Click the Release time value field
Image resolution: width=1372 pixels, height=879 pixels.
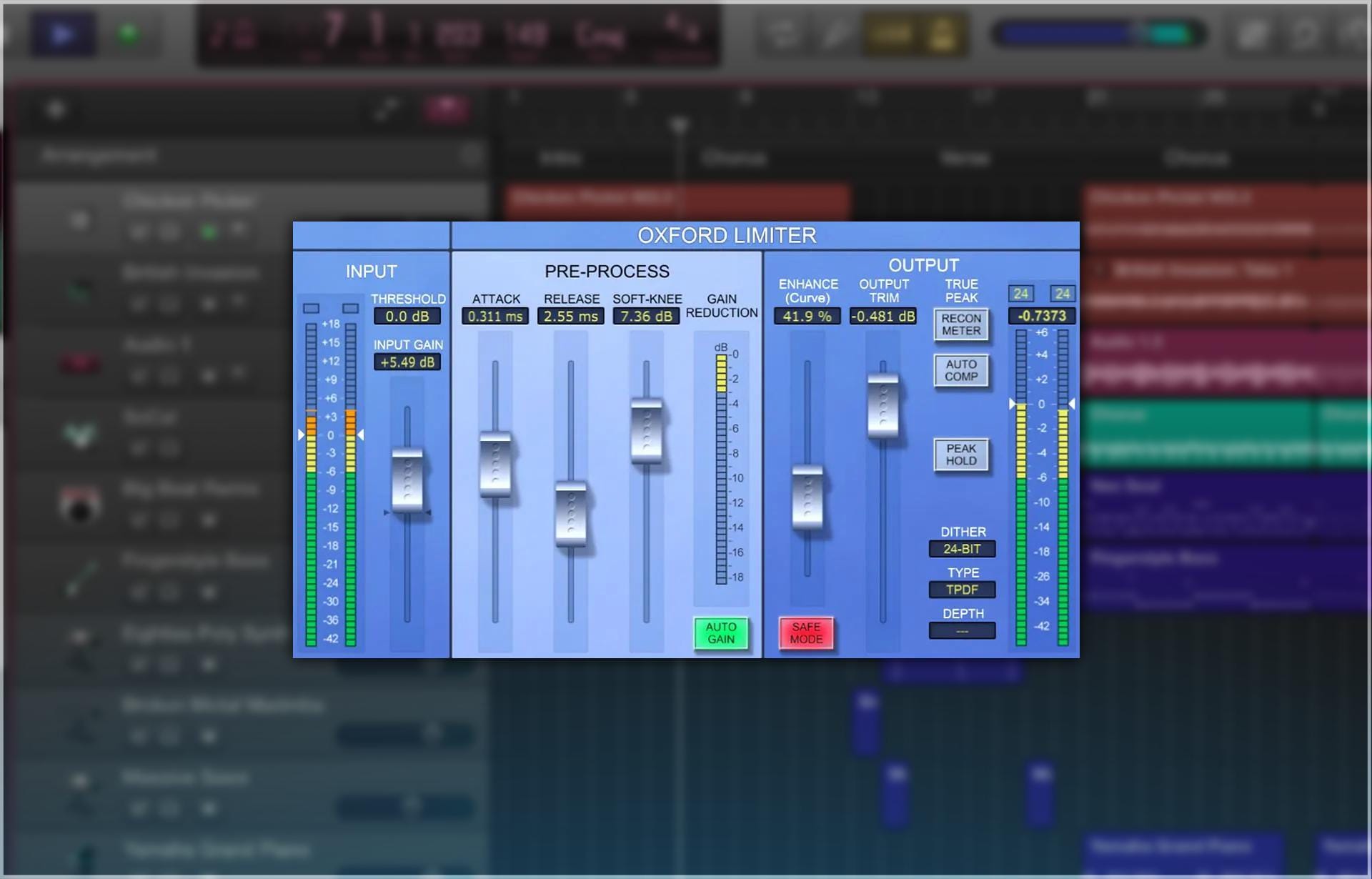(571, 316)
